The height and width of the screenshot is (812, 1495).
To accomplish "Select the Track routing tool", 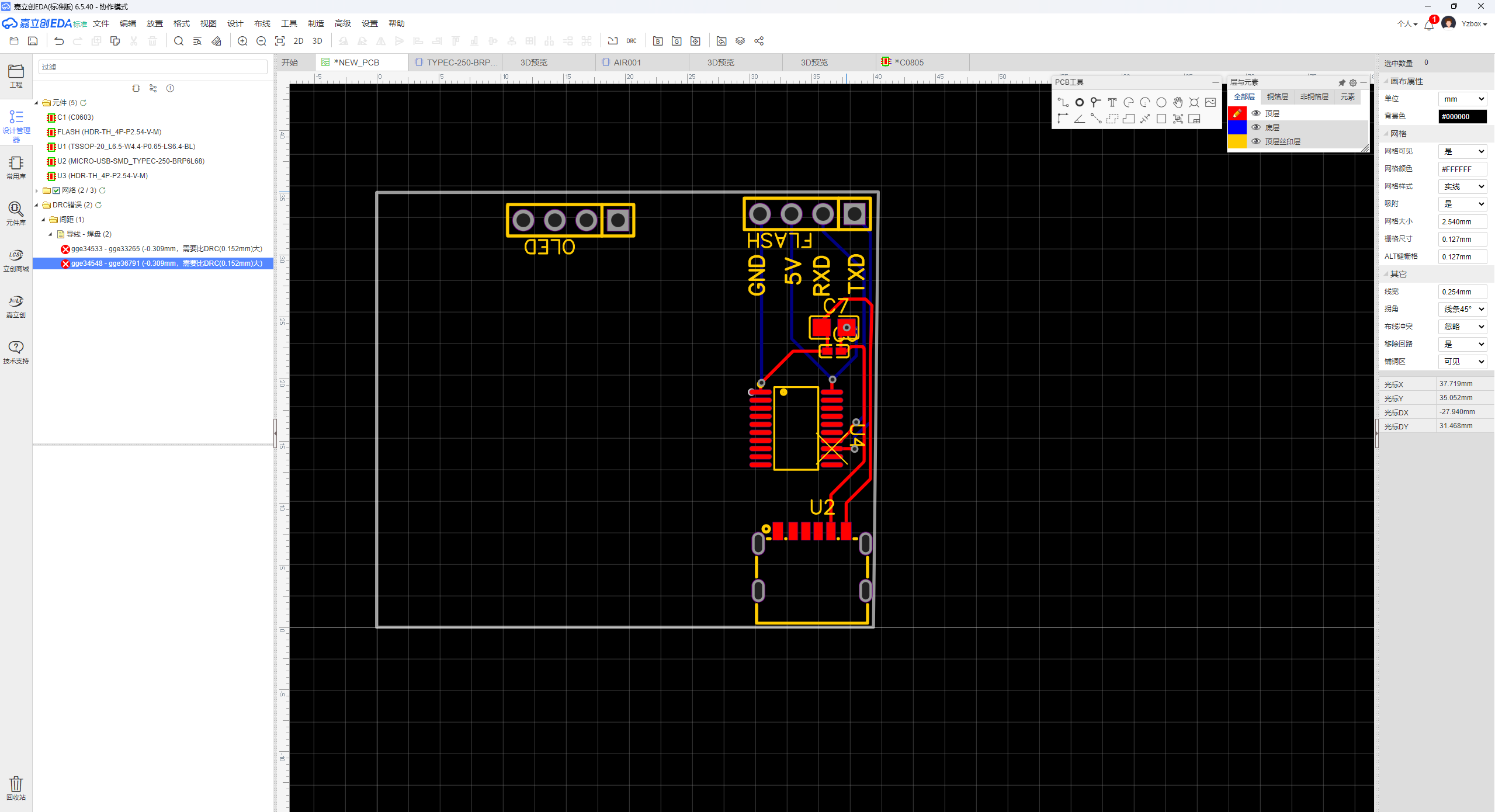I will [x=1063, y=102].
